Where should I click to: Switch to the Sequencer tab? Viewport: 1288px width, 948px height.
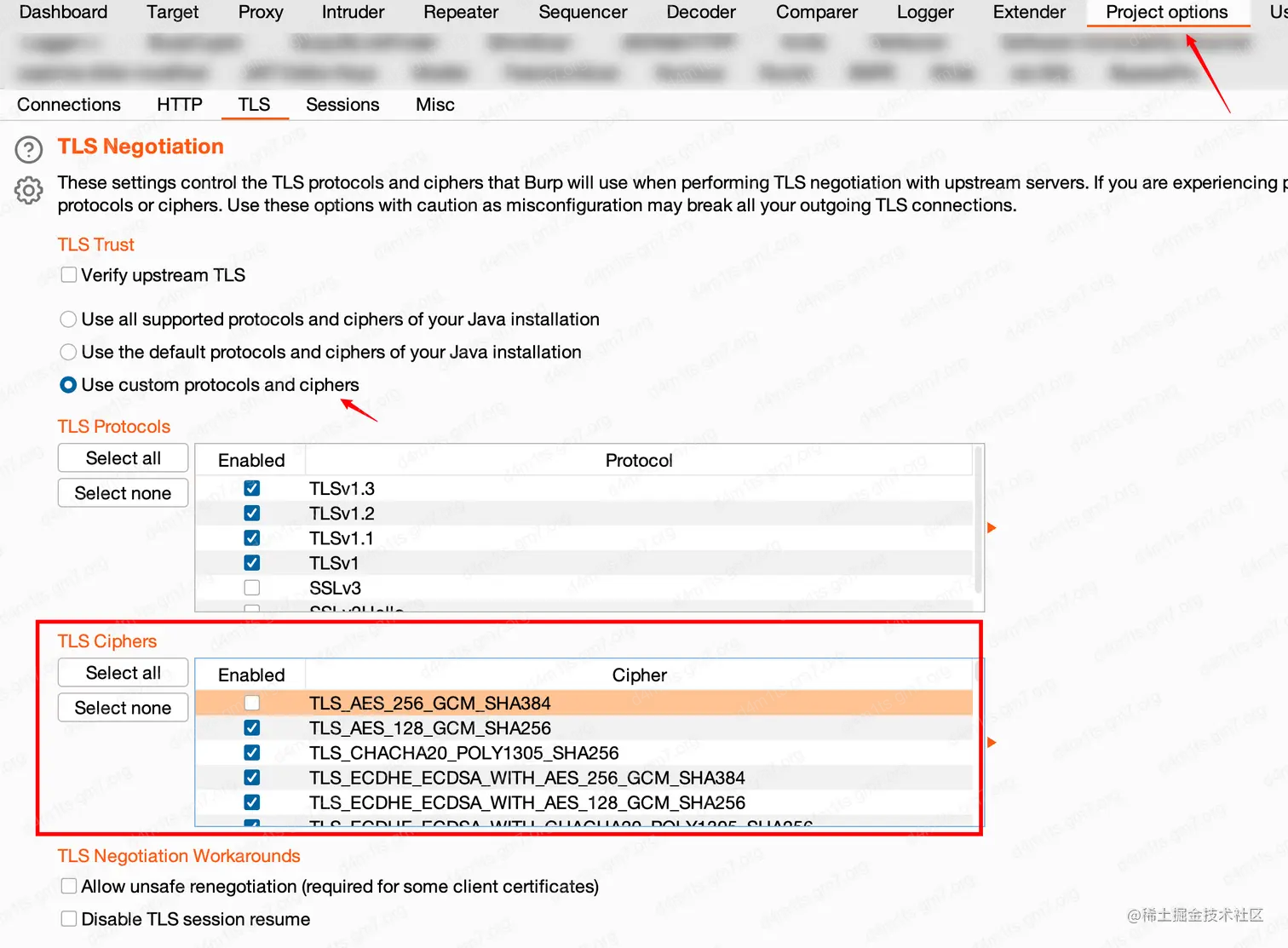click(583, 12)
